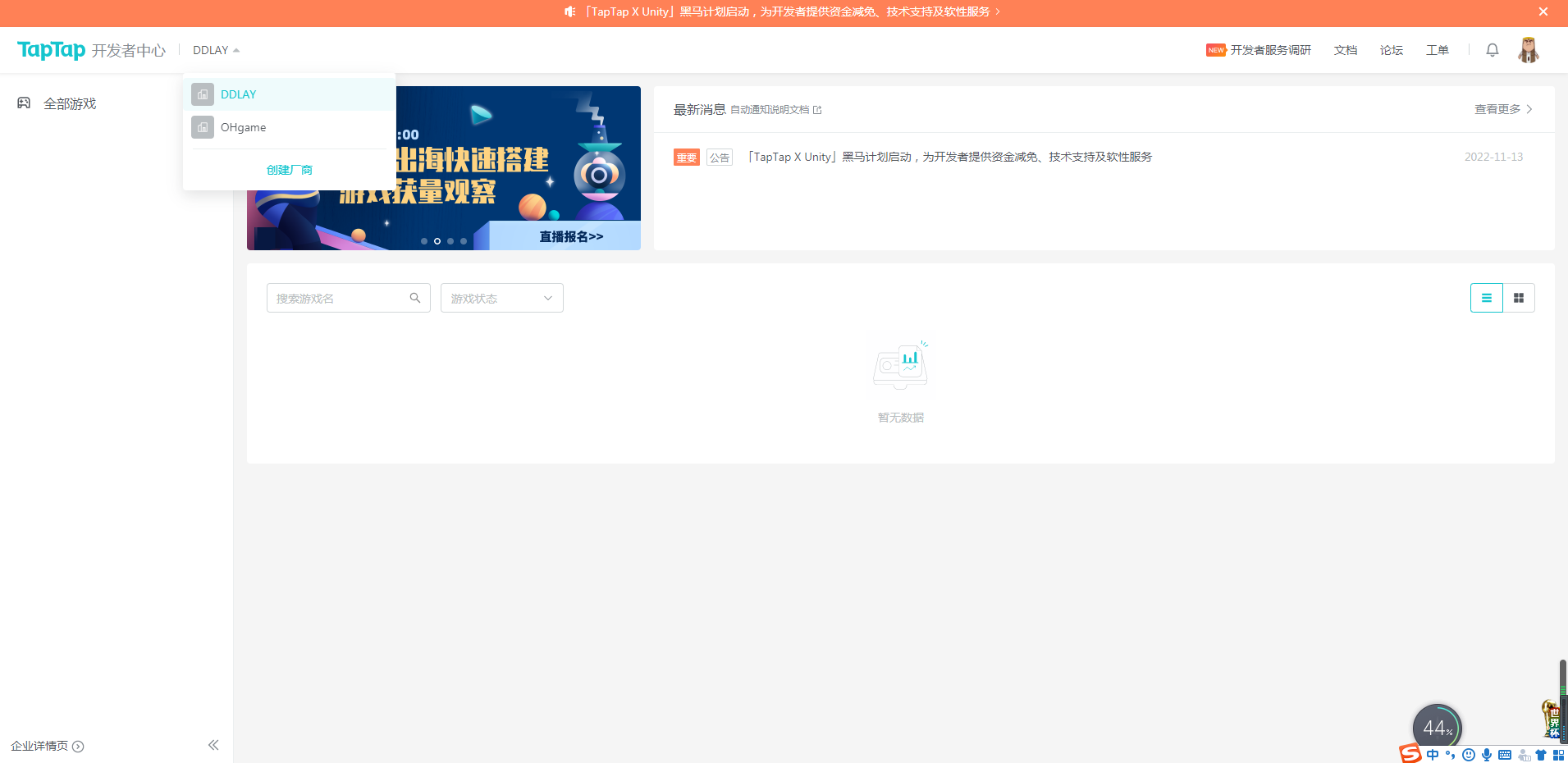Viewport: 1568px width, 763px height.
Task: Switch to list view layout
Action: [x=1486, y=298]
